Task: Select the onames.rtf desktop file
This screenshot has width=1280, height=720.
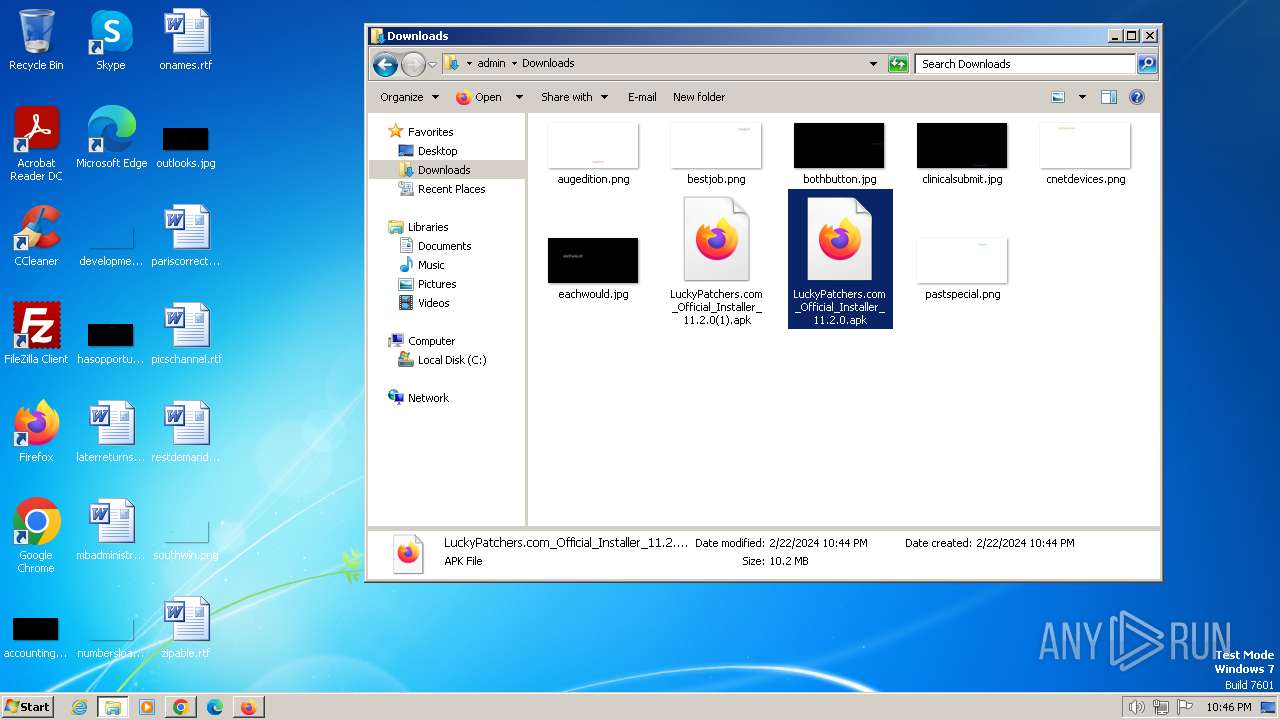Action: click(x=186, y=40)
